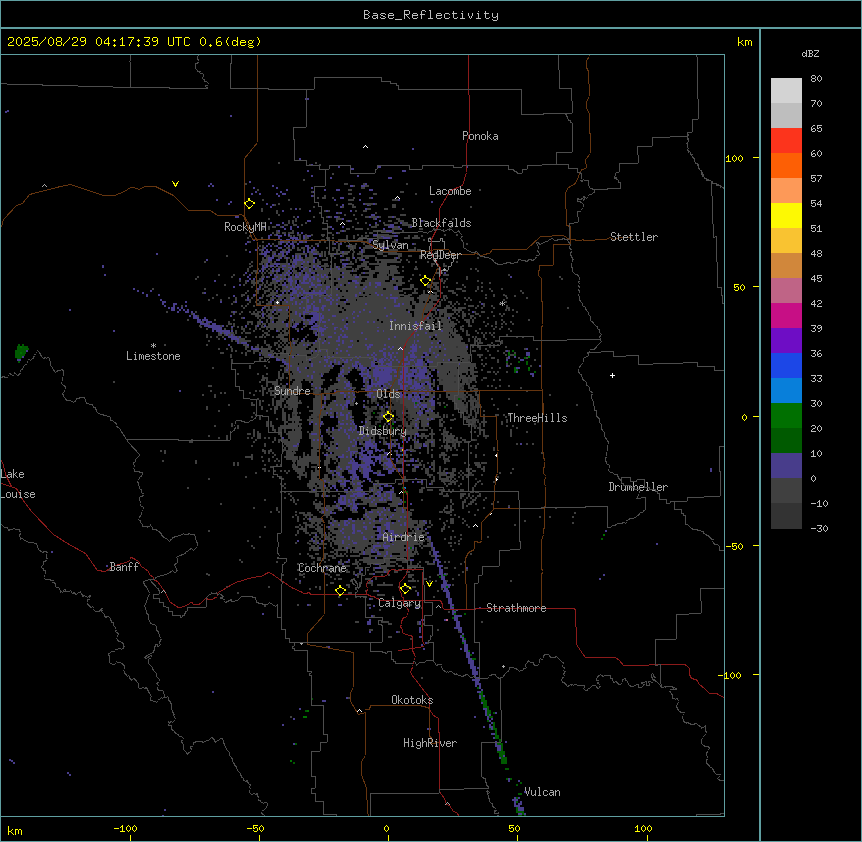Select the yellow V marker northwest of RockyMH
The width and height of the screenshot is (862, 842).
click(175, 184)
